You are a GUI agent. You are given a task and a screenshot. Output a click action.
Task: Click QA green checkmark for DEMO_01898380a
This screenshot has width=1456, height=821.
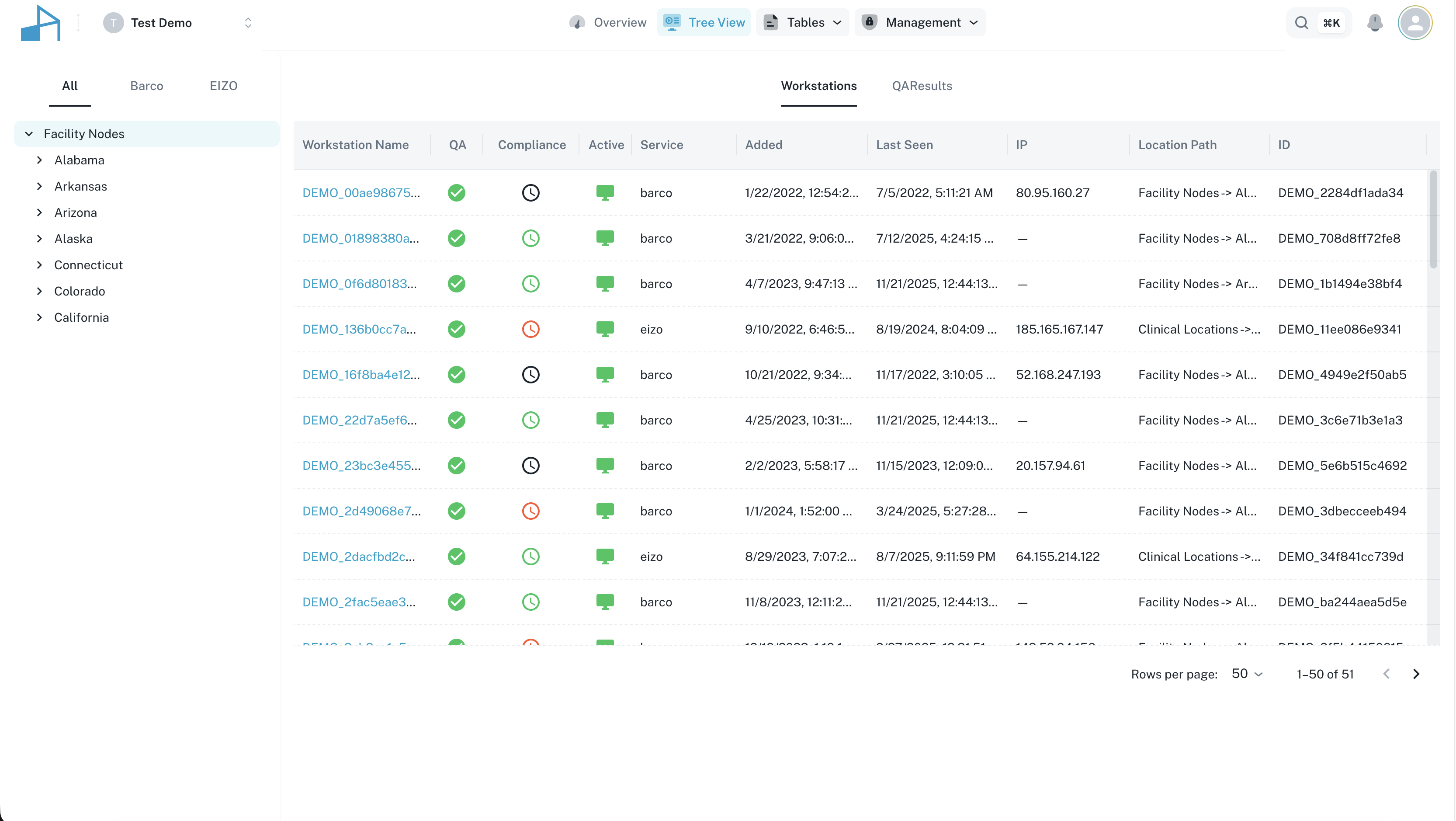[457, 238]
